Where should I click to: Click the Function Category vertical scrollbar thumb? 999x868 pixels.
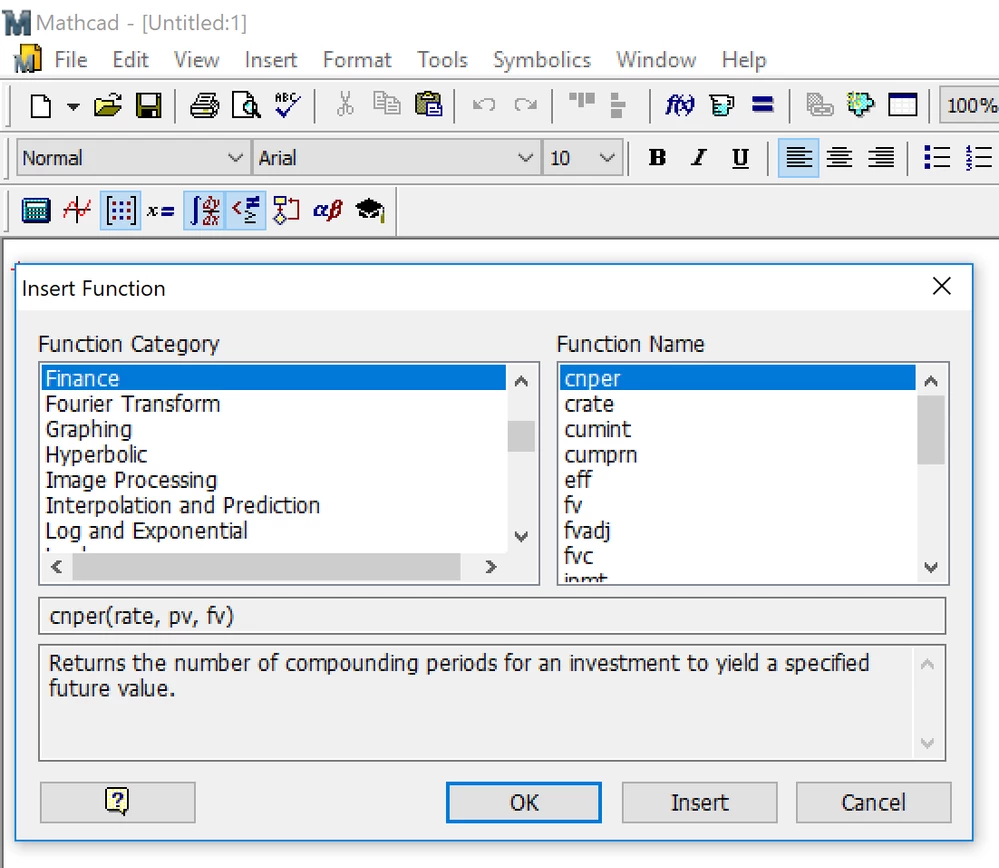tap(521, 436)
